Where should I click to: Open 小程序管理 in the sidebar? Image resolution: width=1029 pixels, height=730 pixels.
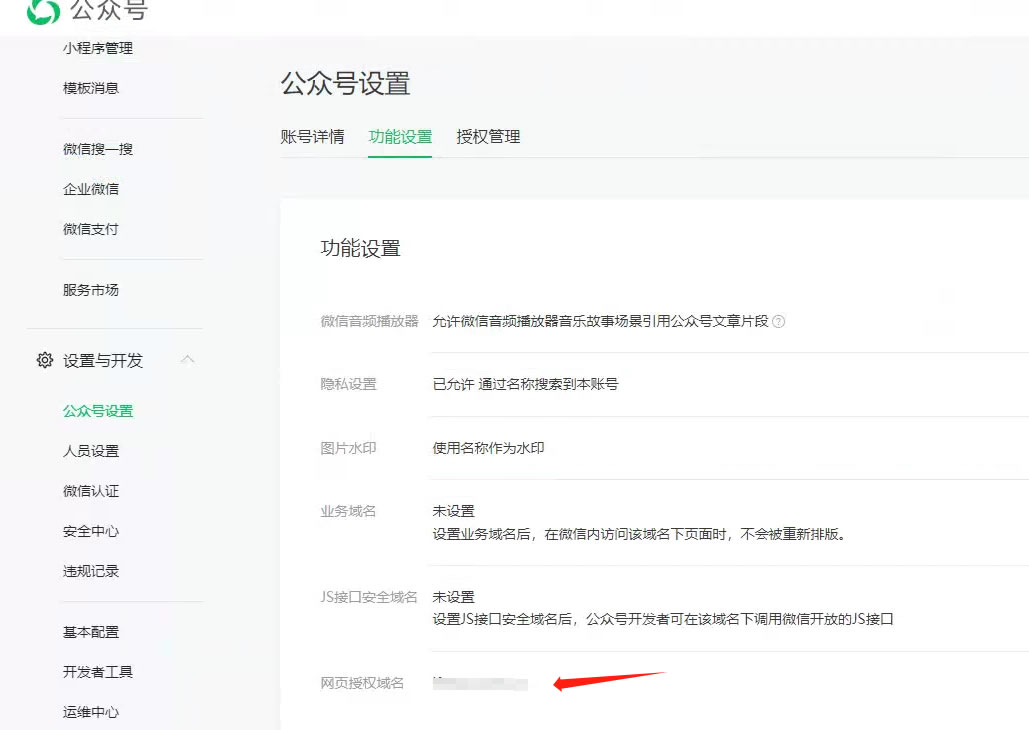pos(98,48)
